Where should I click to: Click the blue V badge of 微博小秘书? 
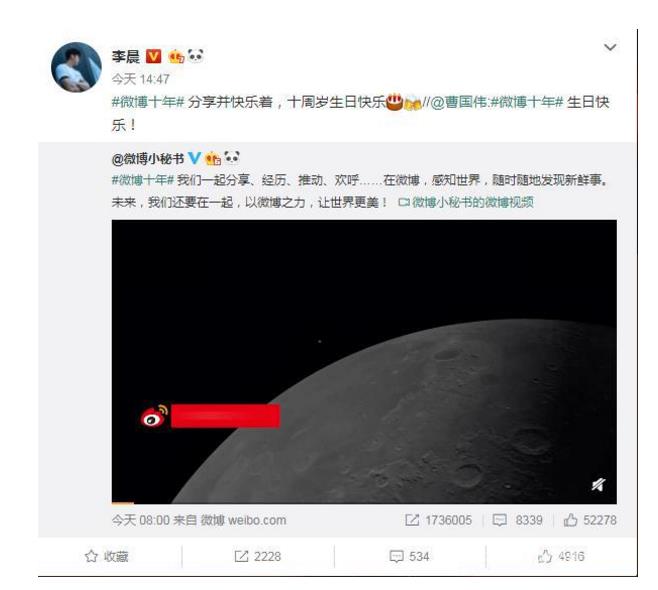(194, 158)
